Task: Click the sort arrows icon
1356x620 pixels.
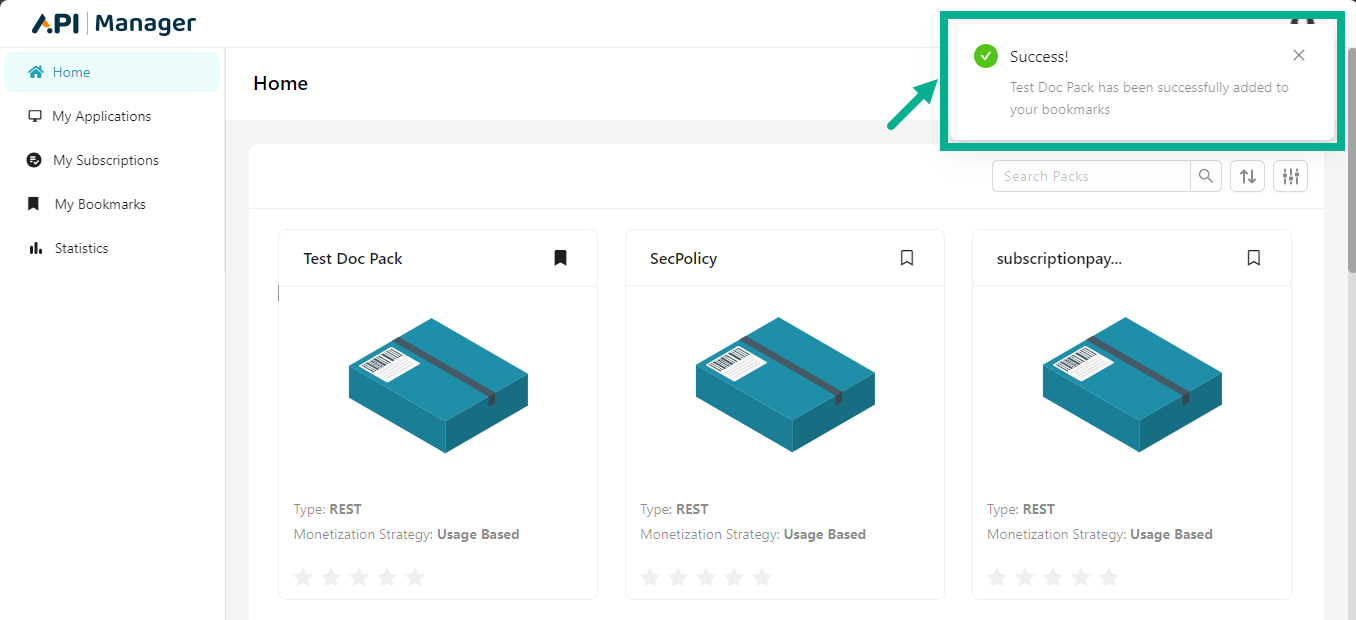Action: [x=1247, y=176]
